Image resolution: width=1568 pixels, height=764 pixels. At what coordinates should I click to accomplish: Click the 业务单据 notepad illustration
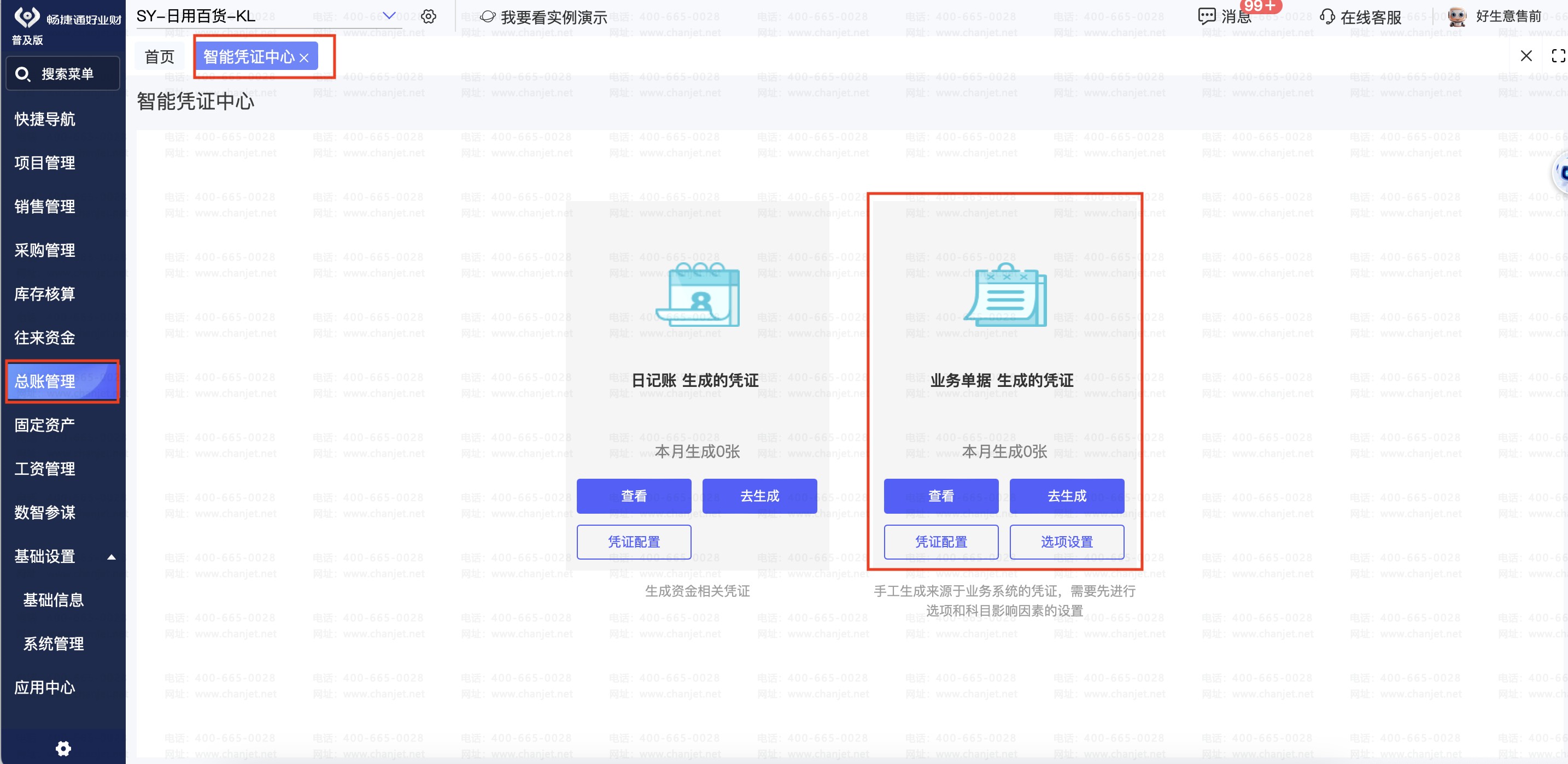(x=1005, y=295)
